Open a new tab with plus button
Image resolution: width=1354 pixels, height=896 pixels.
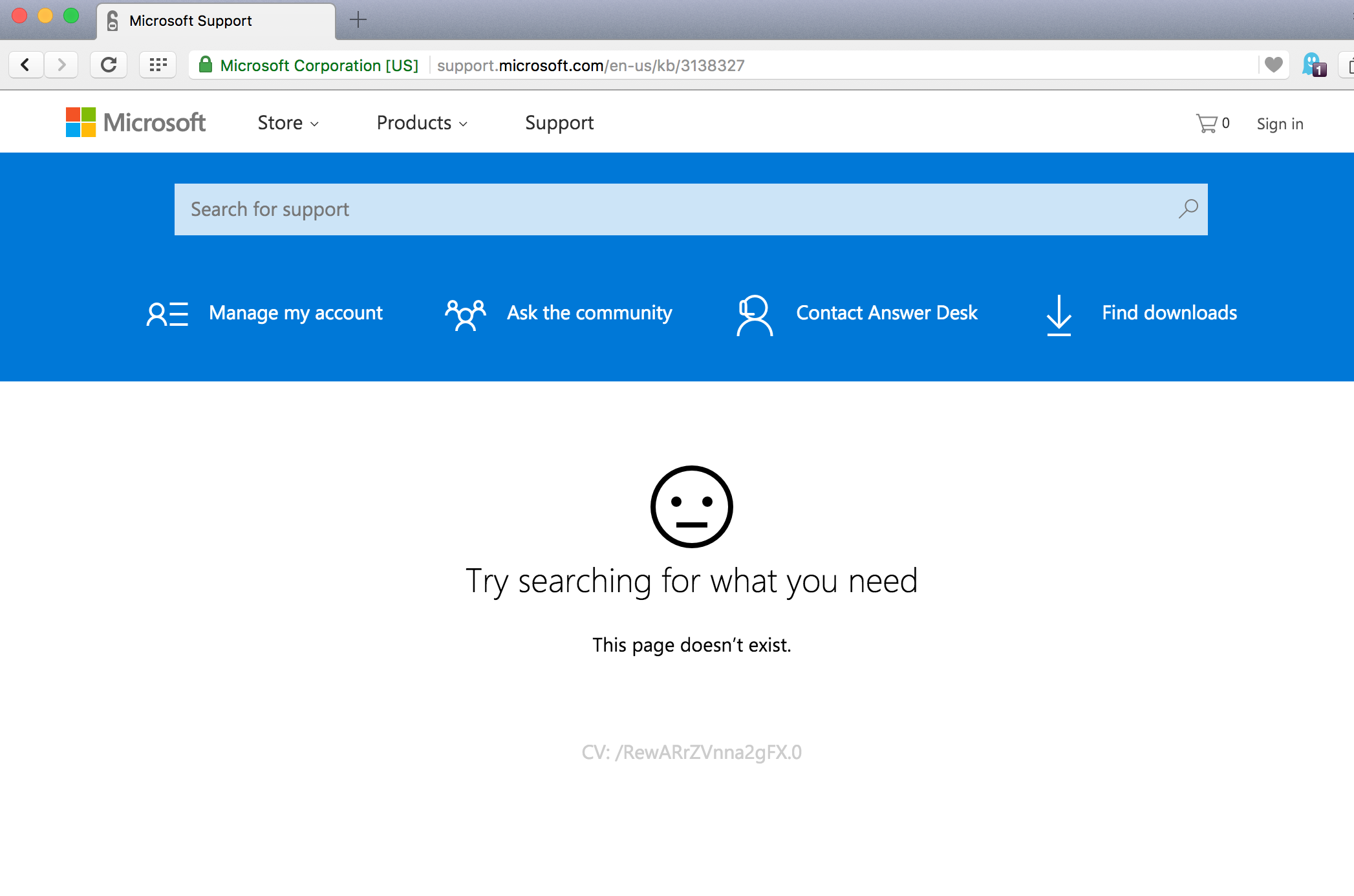[358, 20]
